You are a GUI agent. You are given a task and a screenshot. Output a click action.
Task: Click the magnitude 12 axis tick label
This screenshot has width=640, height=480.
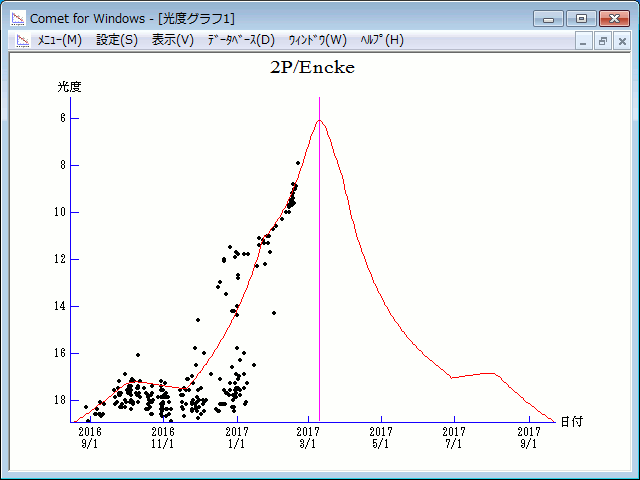[x=60, y=259]
